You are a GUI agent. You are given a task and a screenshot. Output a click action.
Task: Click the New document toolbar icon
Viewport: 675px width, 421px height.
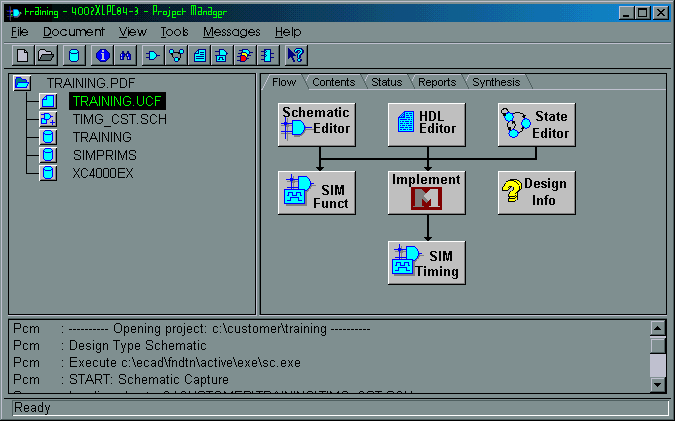point(22,55)
